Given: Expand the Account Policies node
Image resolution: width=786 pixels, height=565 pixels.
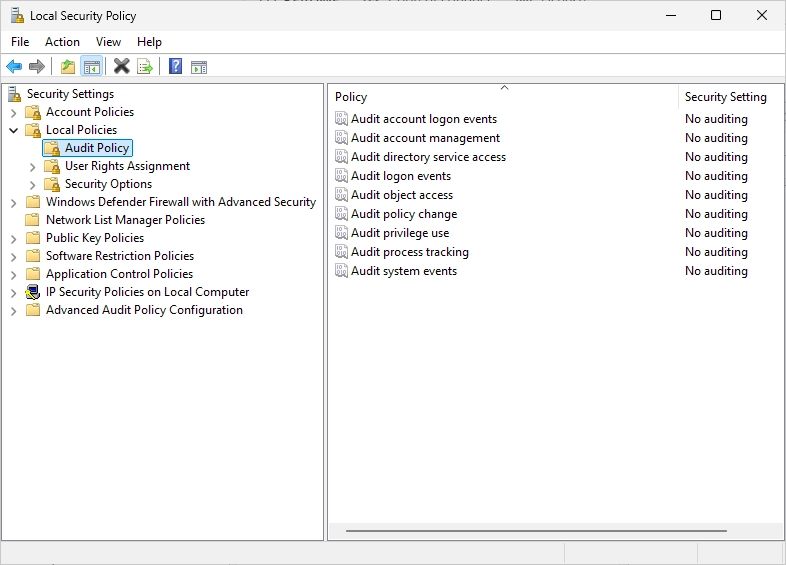Looking at the screenshot, I should pyautogui.click(x=14, y=112).
